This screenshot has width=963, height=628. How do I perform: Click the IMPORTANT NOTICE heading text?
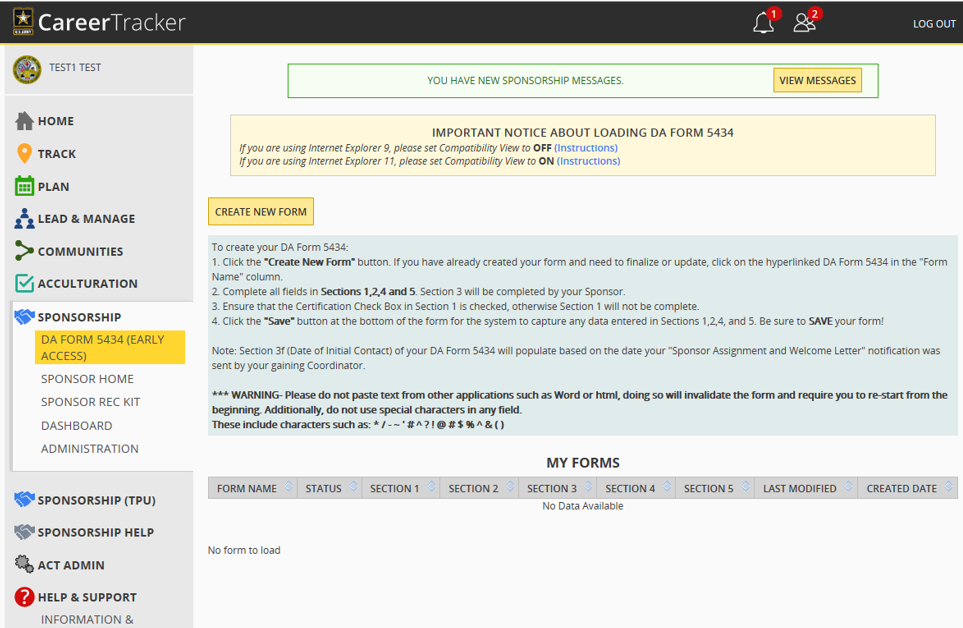click(x=582, y=133)
